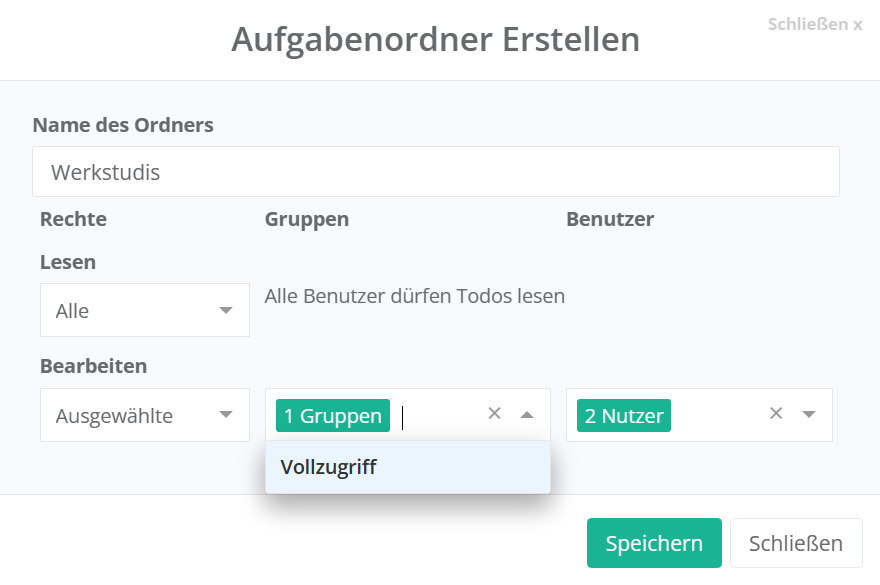The width and height of the screenshot is (880, 585).
Task: Click the Aufgabenordner Erstellen dialog title
Action: coord(436,39)
